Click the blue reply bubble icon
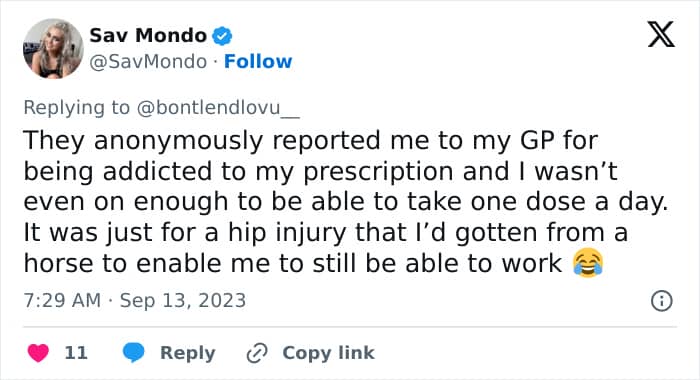Image resolution: width=700 pixels, height=380 pixels. (133, 352)
